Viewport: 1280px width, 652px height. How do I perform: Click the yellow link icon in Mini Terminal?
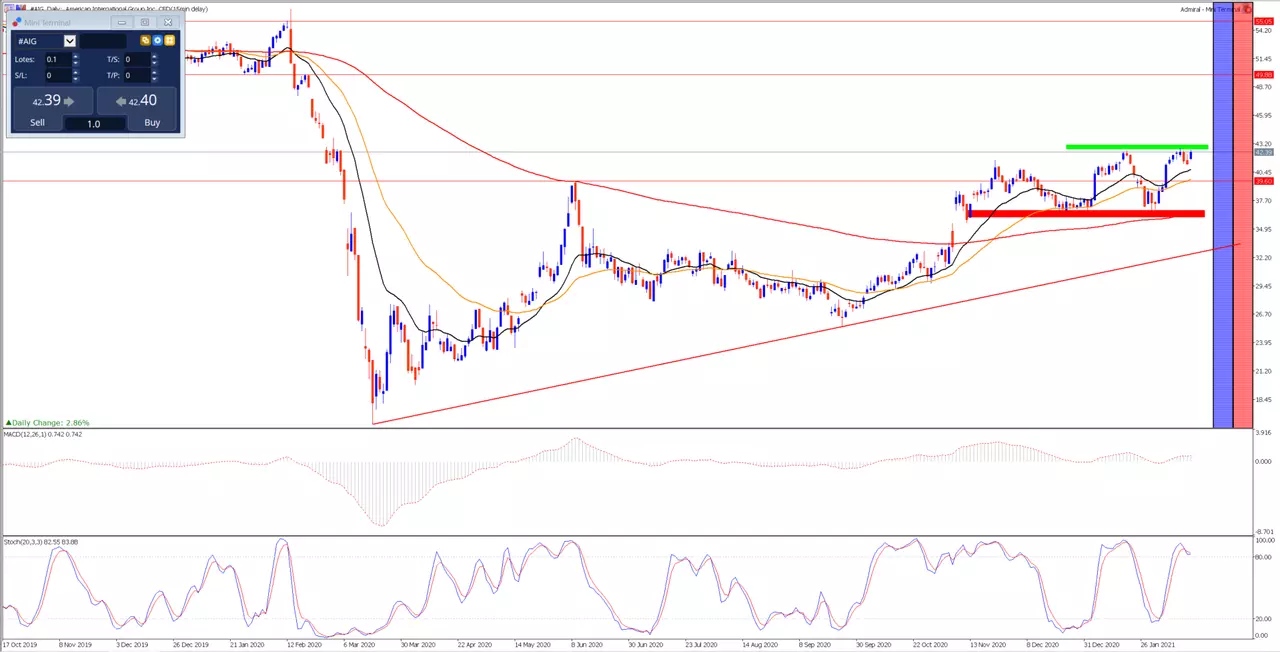pos(145,40)
